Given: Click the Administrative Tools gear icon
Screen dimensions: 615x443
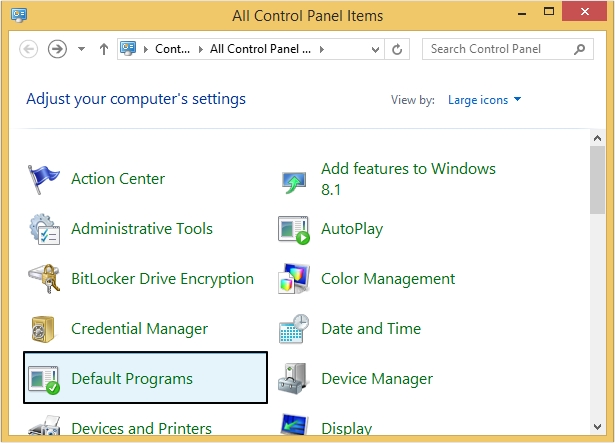Looking at the screenshot, I should click(44, 229).
